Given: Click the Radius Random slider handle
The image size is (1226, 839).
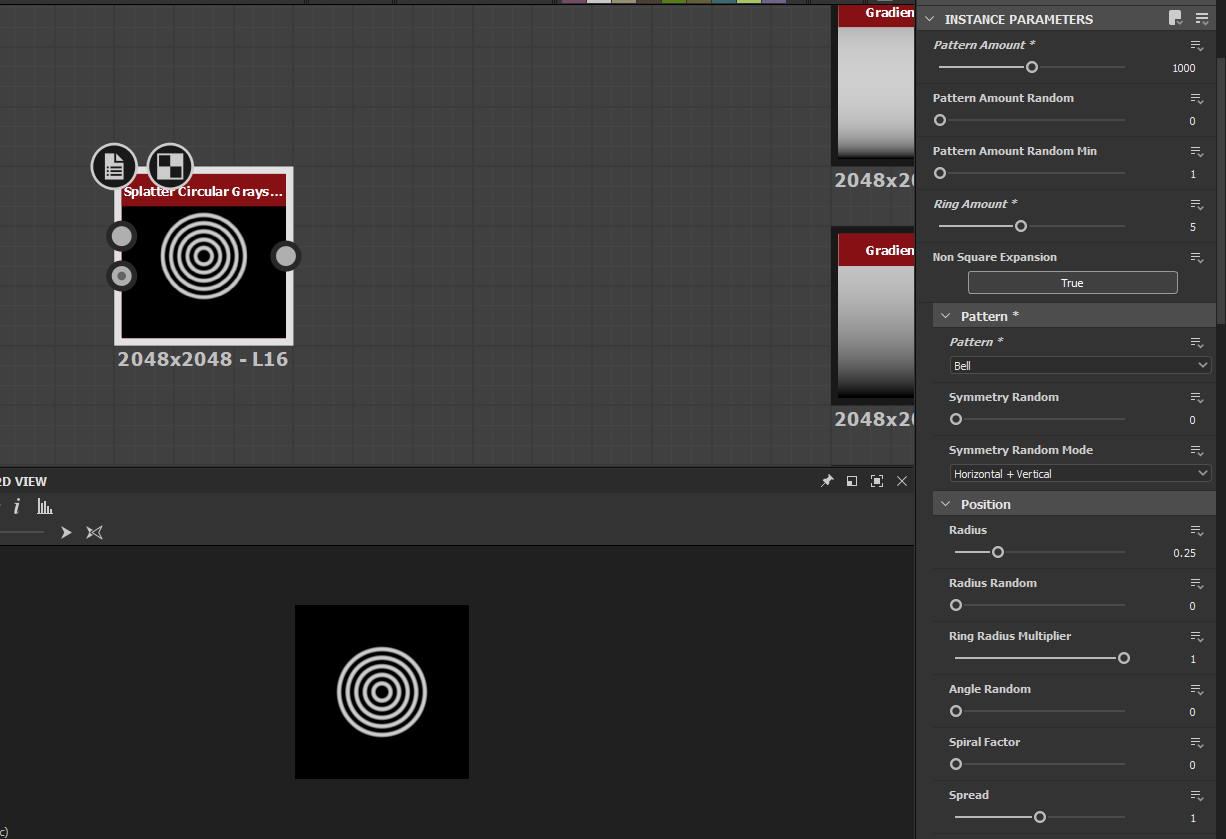Looking at the screenshot, I should click(x=956, y=605).
